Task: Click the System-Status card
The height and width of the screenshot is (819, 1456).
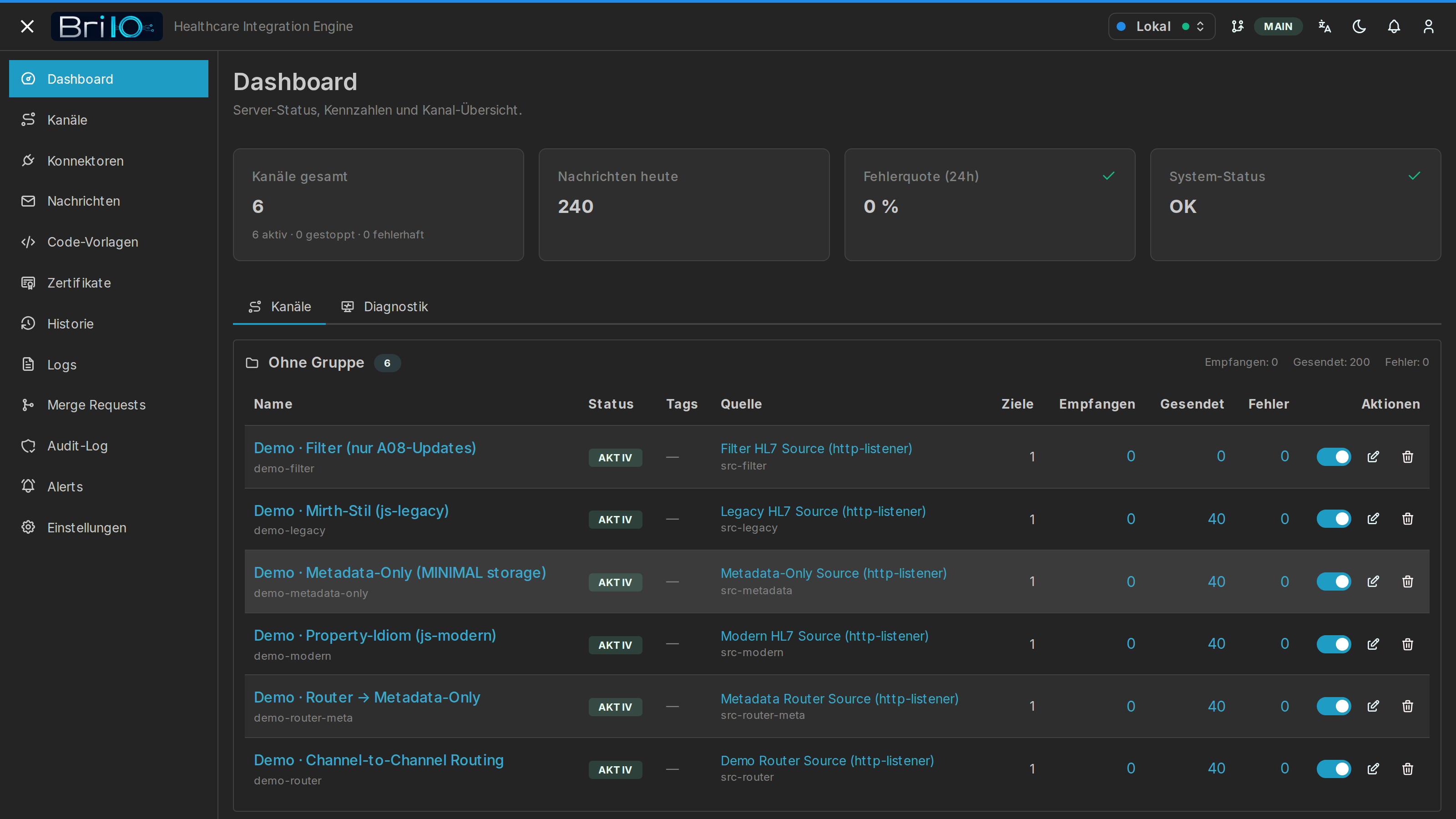Action: point(1295,205)
